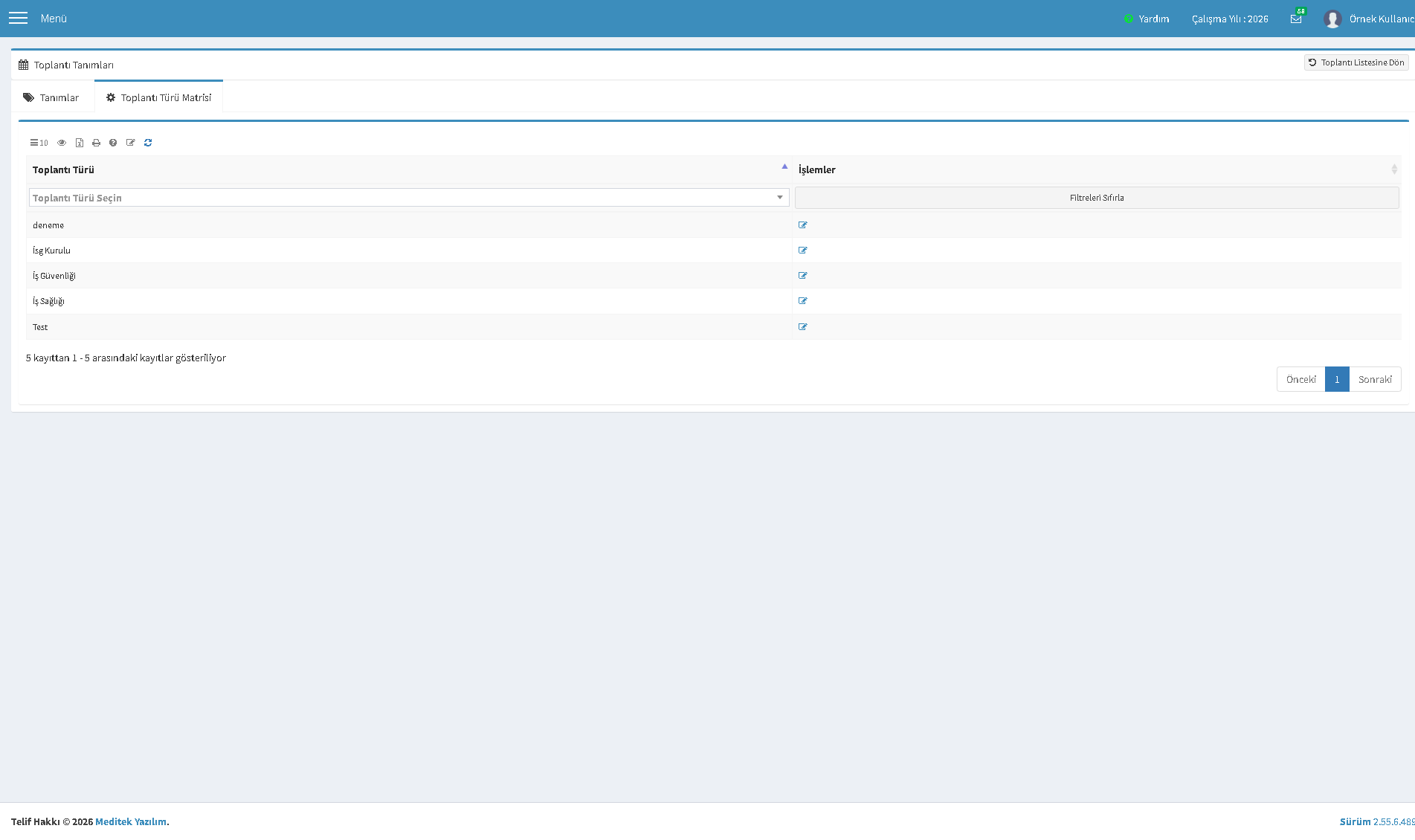This screenshot has width=1415, height=840.
Task: Open the rows-per-page 10 selector
Action: point(39,143)
